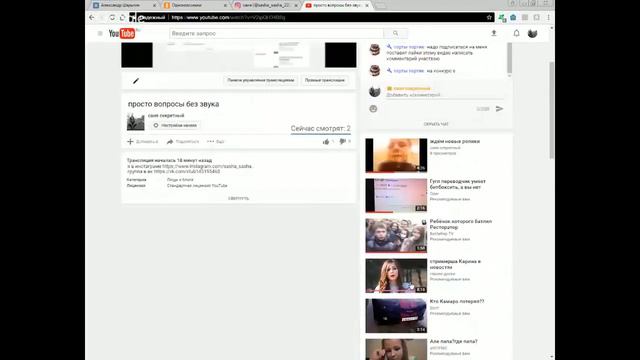Open the Chrome three-dot menu

549,18
